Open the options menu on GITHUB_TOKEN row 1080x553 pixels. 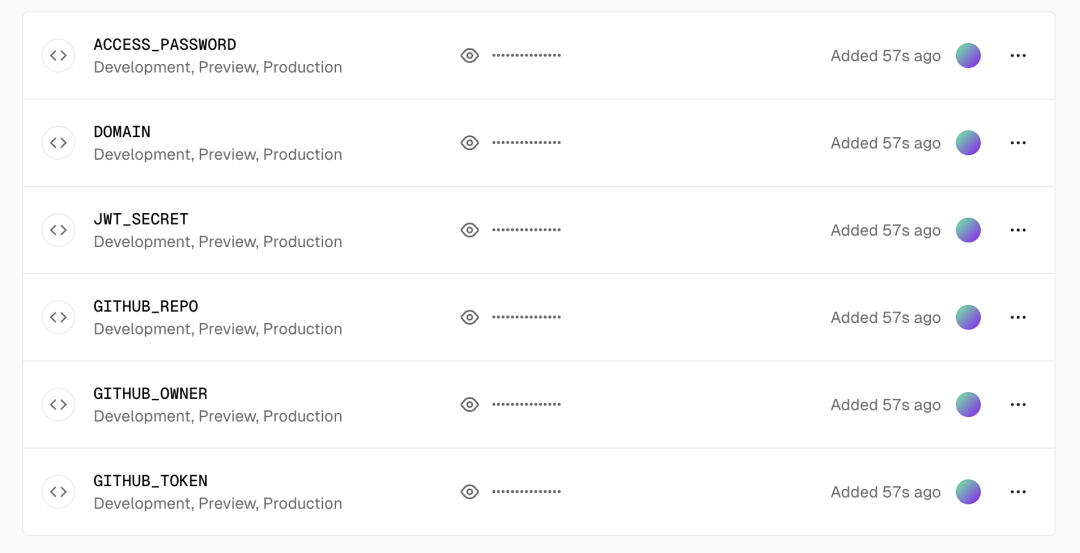[x=1018, y=492]
